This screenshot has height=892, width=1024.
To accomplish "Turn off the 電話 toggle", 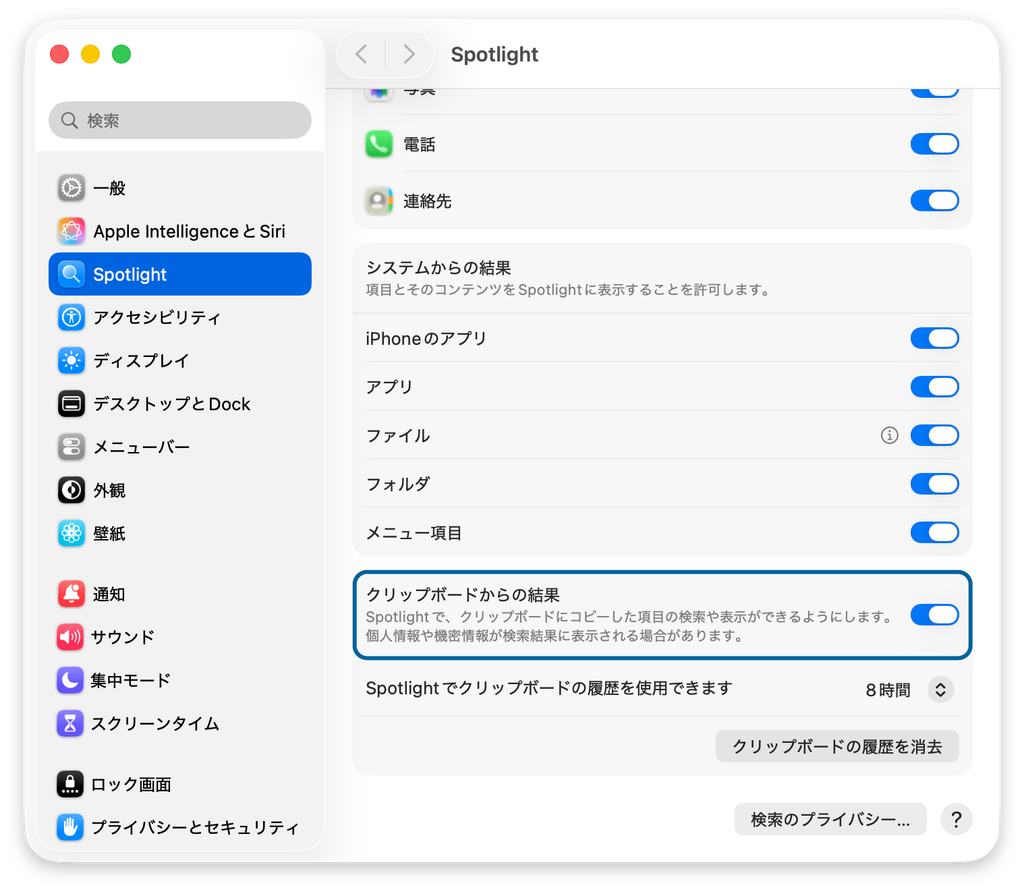I will tap(935, 144).
